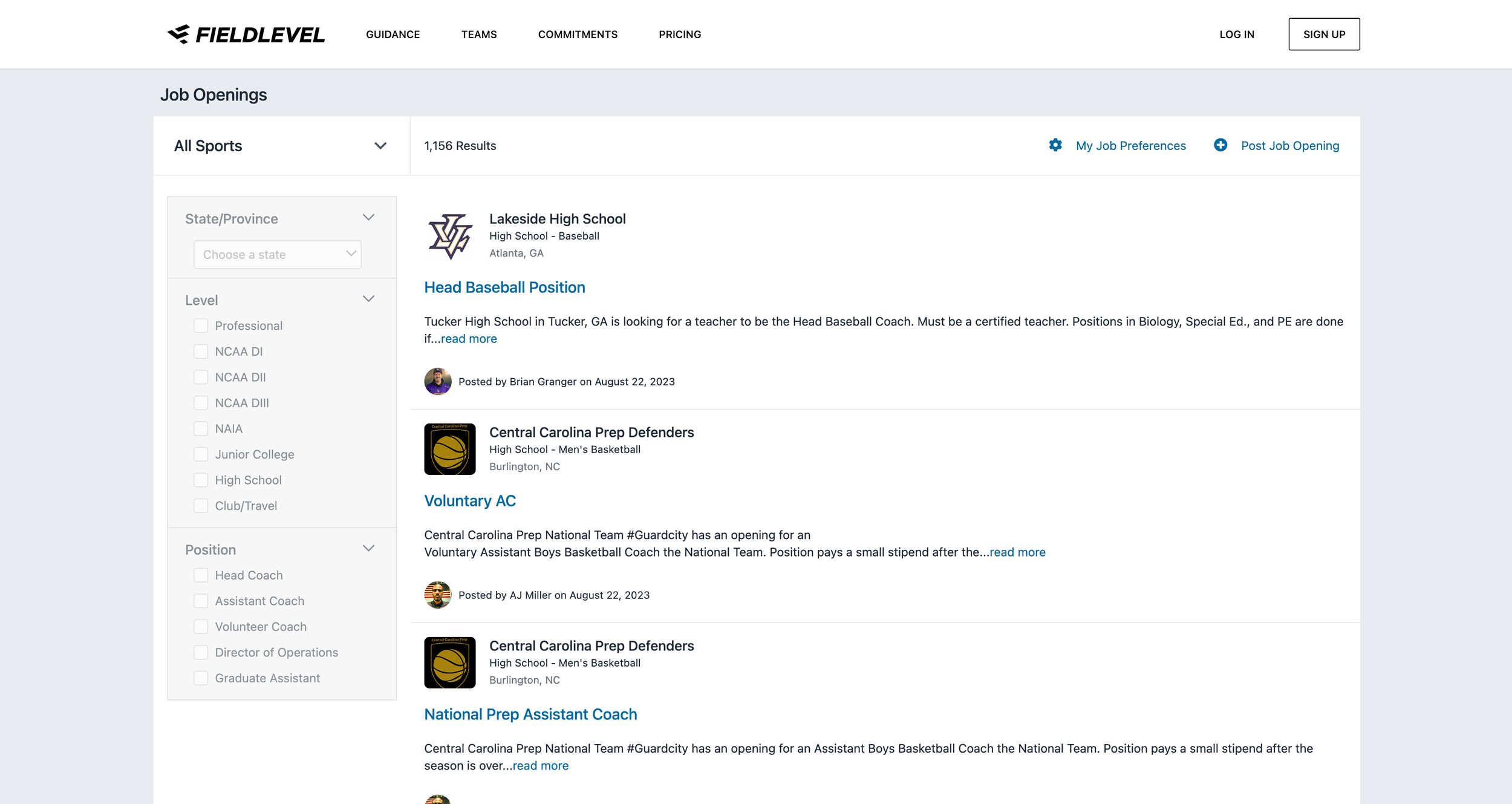
Task: Open the Choose a state dropdown
Action: click(278, 255)
